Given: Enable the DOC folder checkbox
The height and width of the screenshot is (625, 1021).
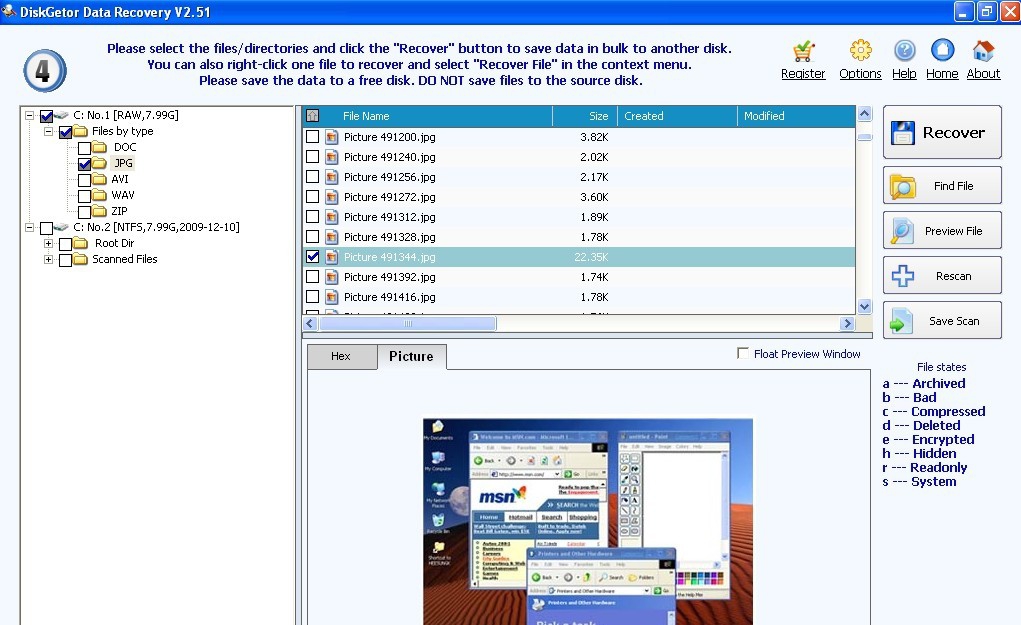Looking at the screenshot, I should [x=83, y=147].
